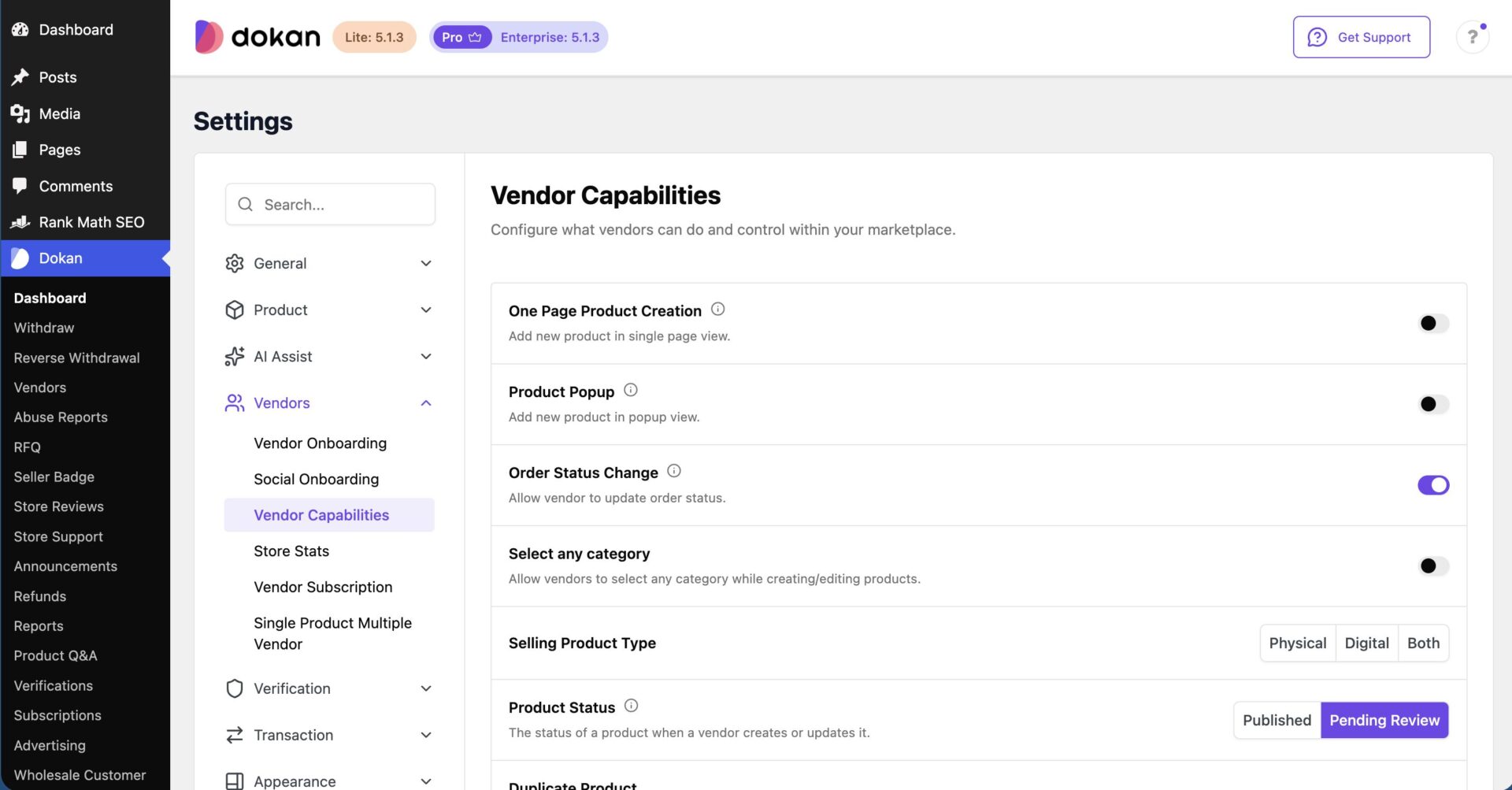Click the Enterprise: 5.1.3 label
The width and height of the screenshot is (1512, 790).
click(x=550, y=37)
